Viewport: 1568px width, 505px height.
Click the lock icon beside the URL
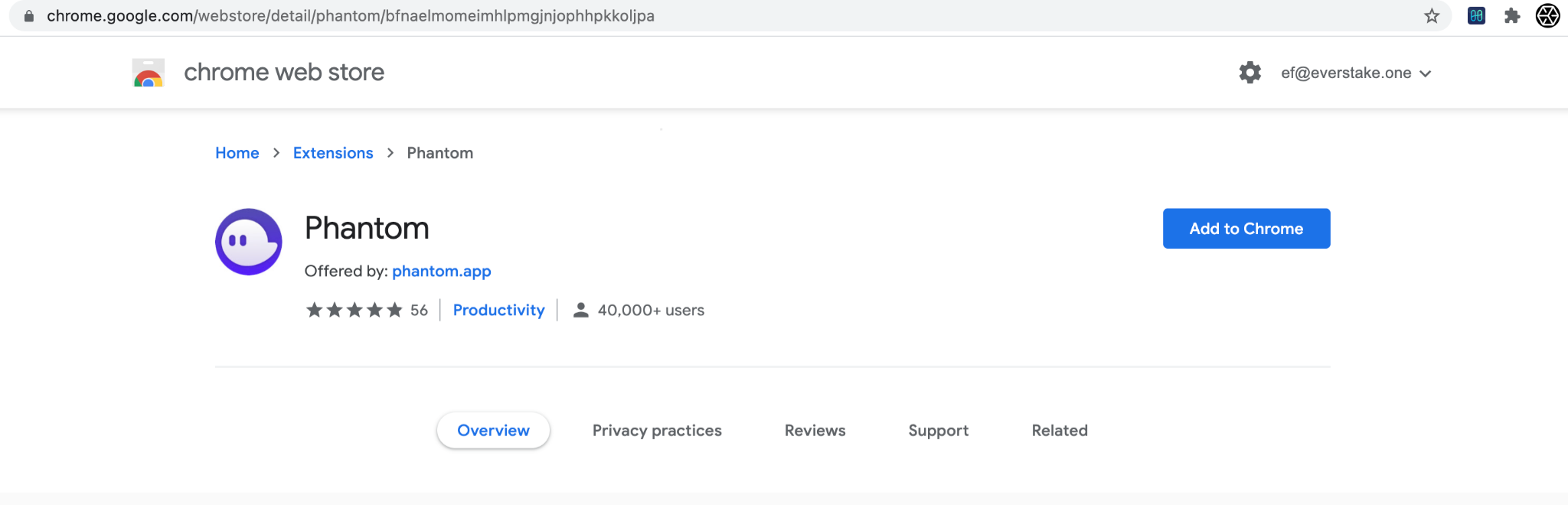tap(29, 16)
